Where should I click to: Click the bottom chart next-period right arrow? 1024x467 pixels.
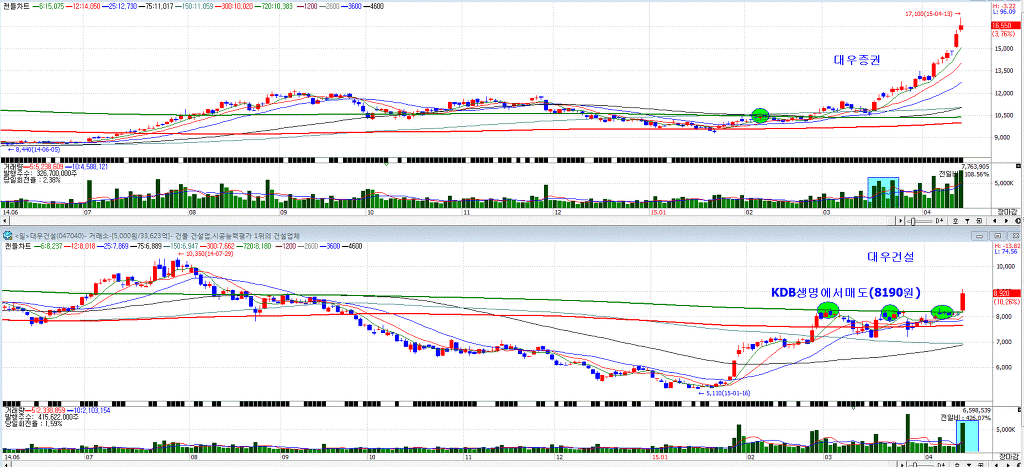click(x=1006, y=464)
